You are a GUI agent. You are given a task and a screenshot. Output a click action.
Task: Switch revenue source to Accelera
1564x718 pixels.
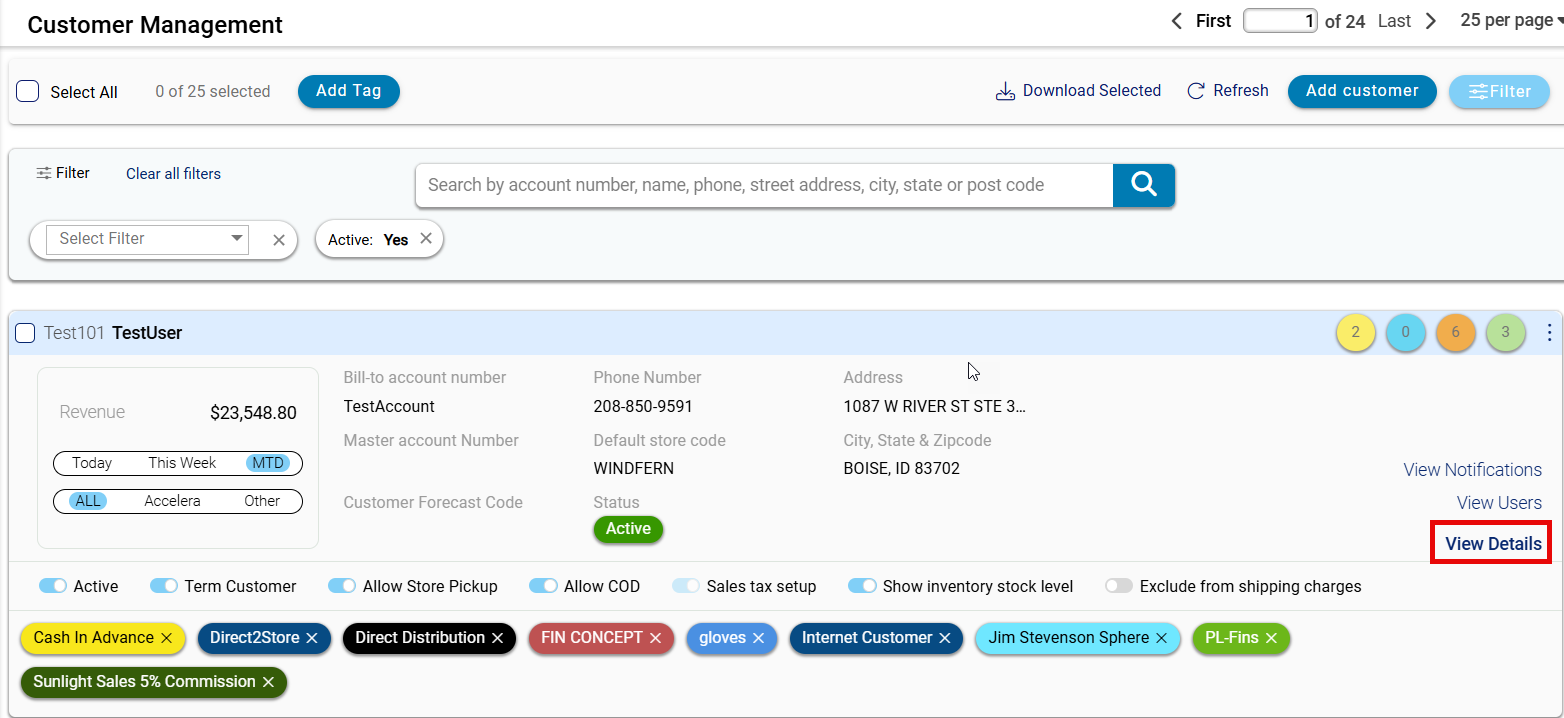(x=172, y=501)
